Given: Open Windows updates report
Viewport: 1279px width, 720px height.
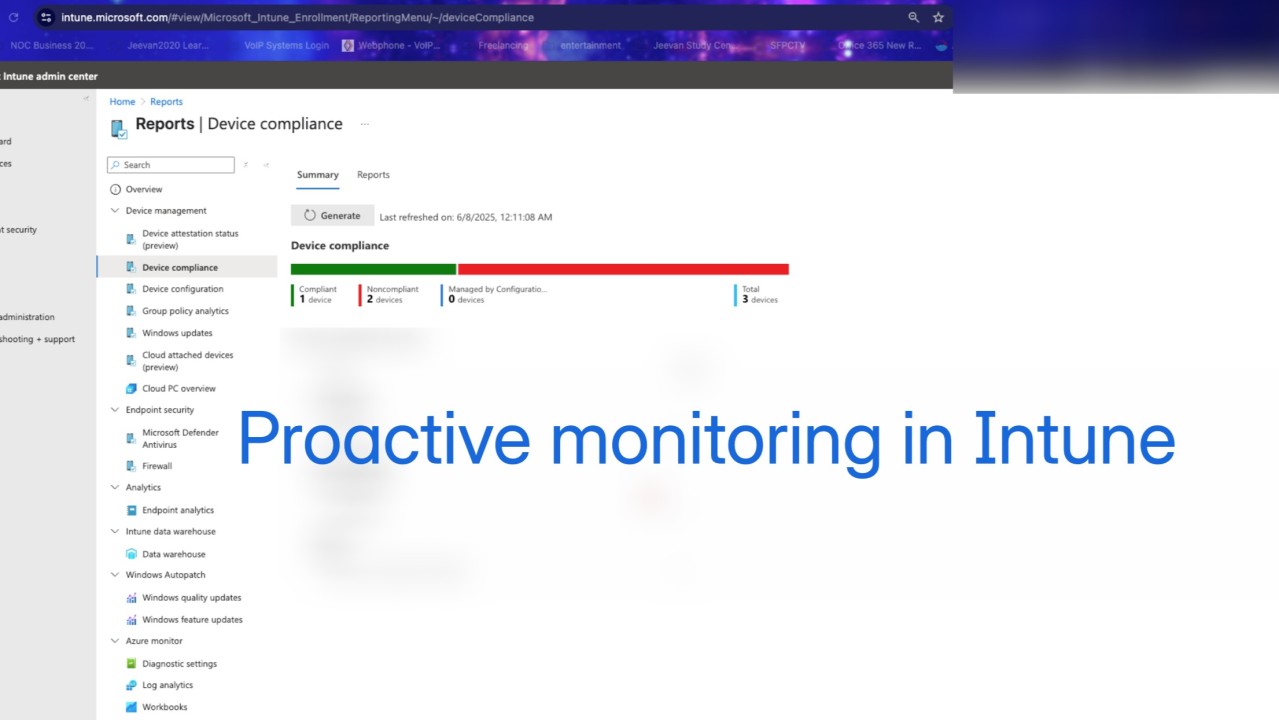Looking at the screenshot, I should [x=177, y=333].
